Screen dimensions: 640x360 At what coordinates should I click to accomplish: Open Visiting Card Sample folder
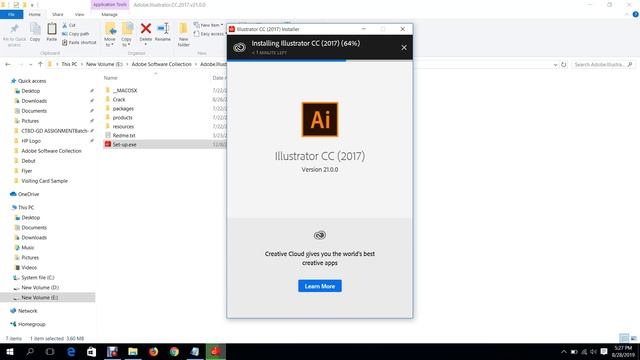coord(44,181)
